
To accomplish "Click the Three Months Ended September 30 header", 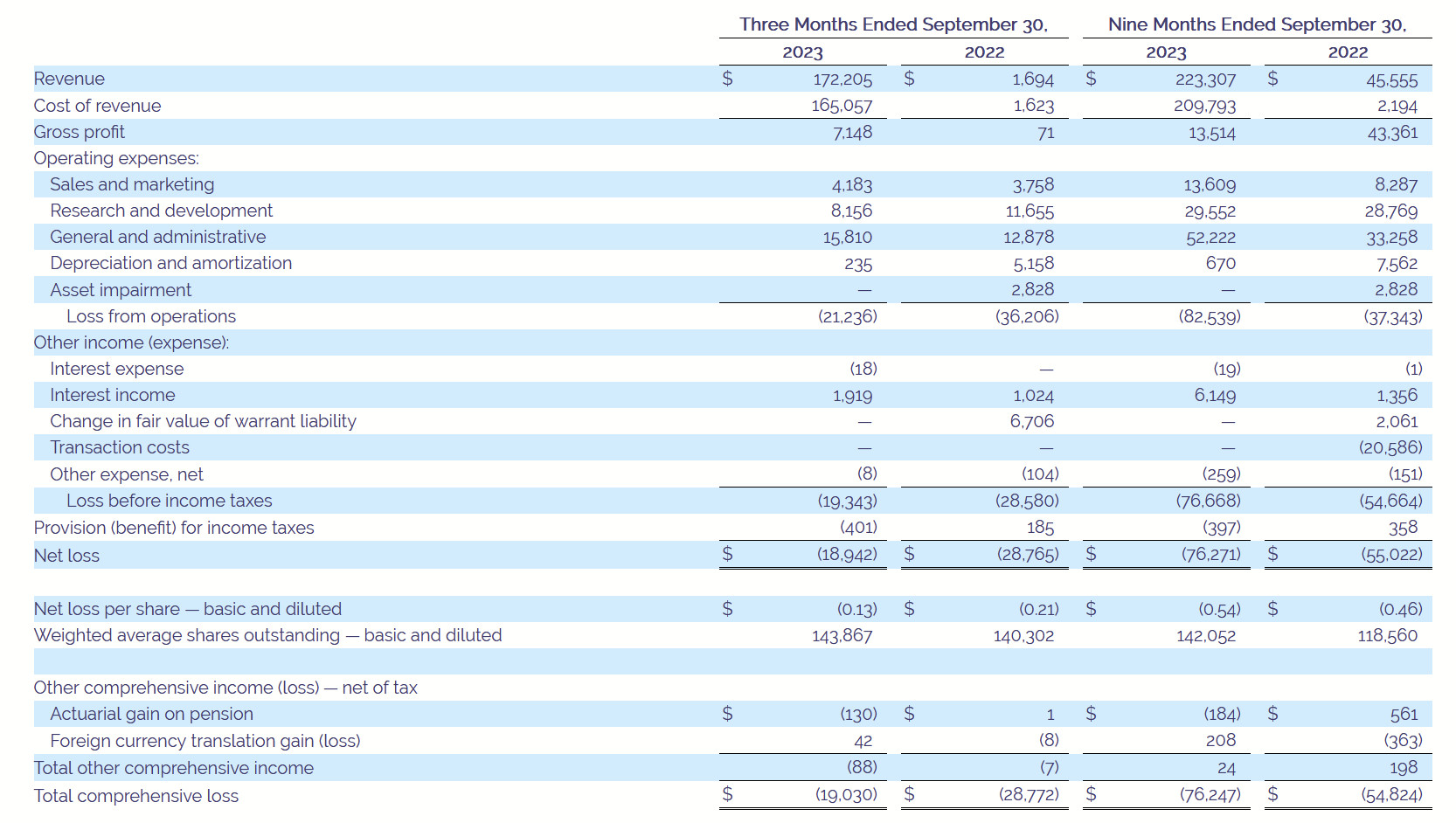I will click(893, 24).
